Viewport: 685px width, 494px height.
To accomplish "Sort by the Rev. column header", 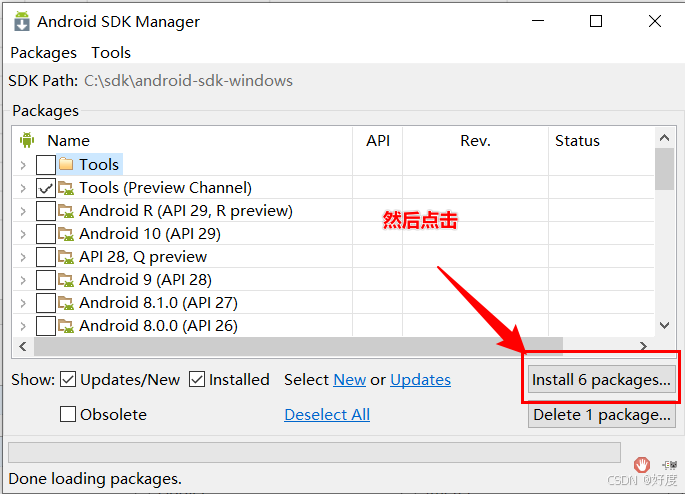I will pos(475,141).
